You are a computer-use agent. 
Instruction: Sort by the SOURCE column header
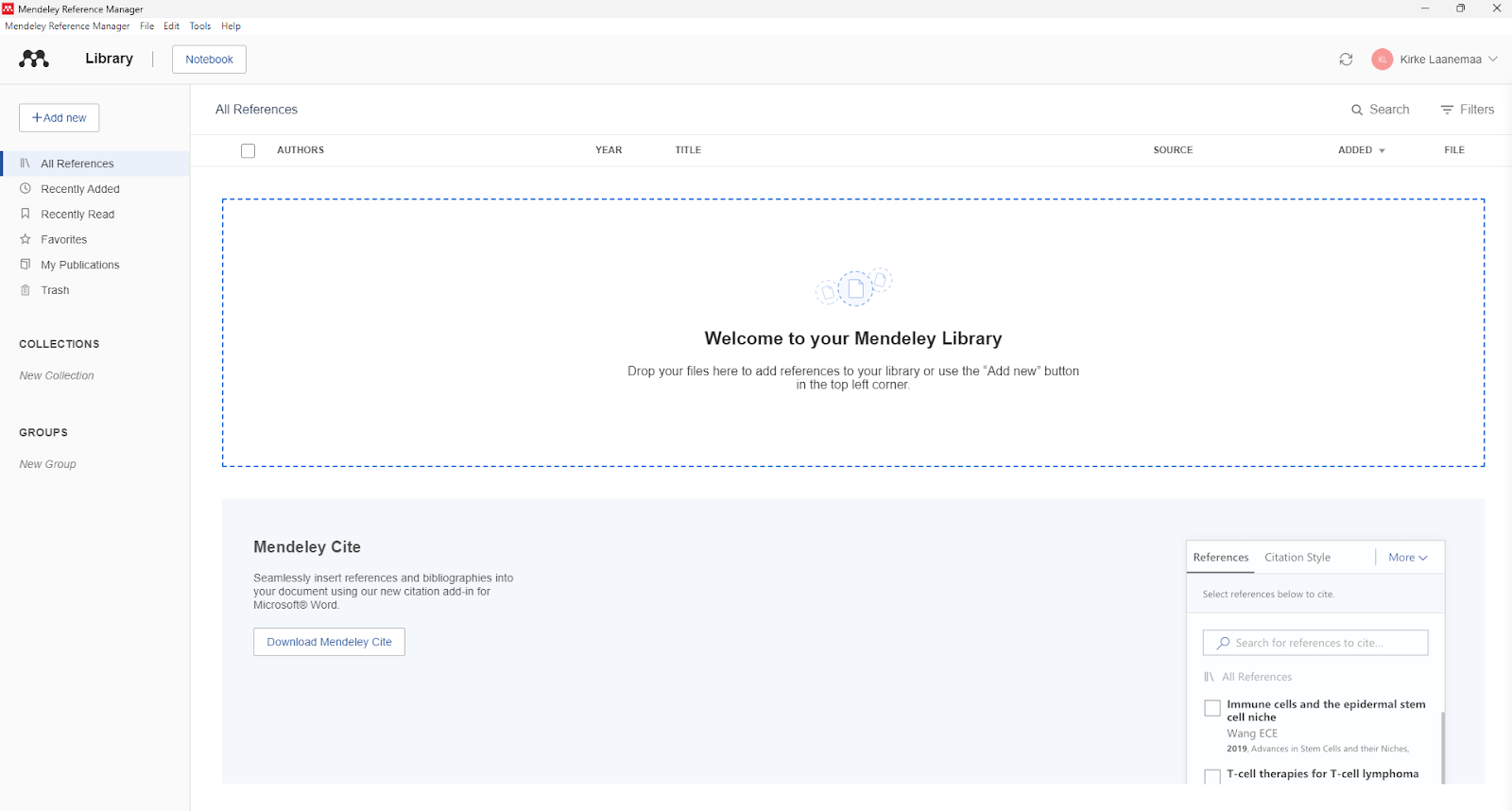[x=1173, y=150]
